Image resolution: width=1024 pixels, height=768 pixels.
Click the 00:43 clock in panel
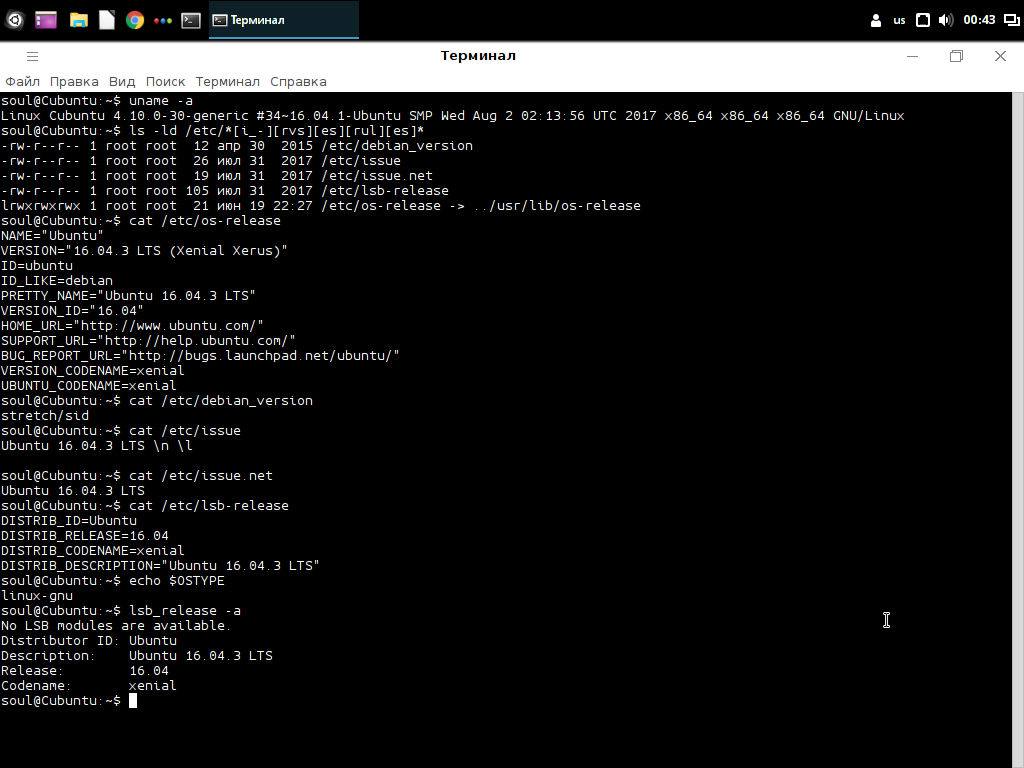tap(979, 20)
